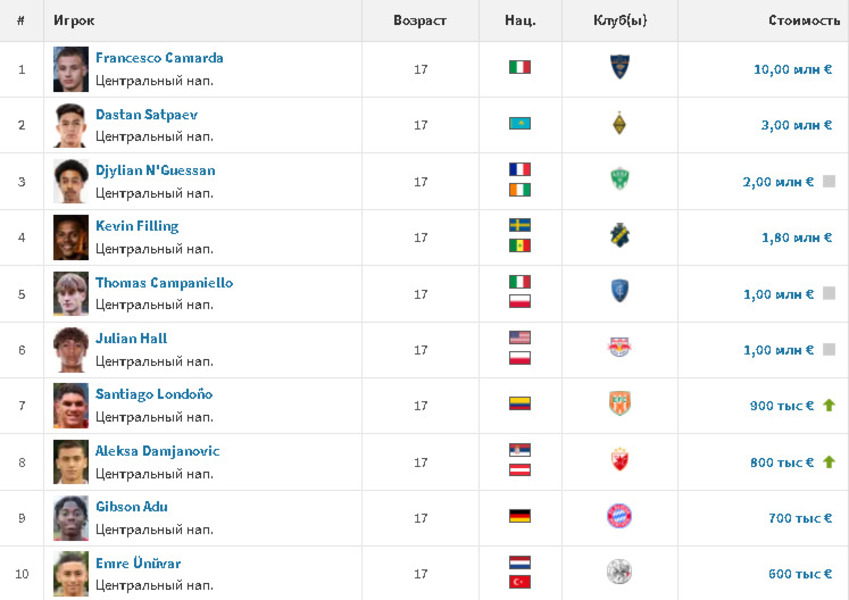Click the green up arrow beside 900 тыс €
Screen dimensions: 849x600
tap(828, 405)
